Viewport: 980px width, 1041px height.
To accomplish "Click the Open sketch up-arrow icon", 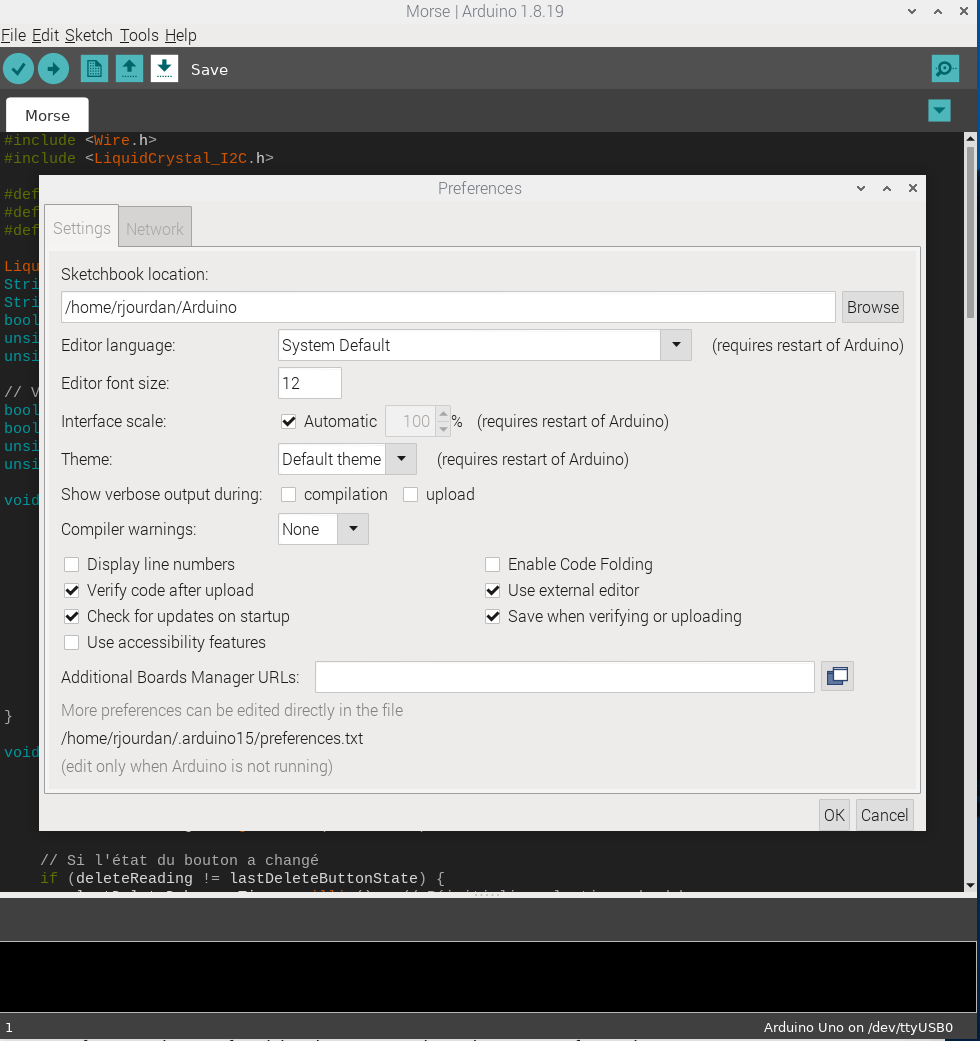I will tap(129, 68).
